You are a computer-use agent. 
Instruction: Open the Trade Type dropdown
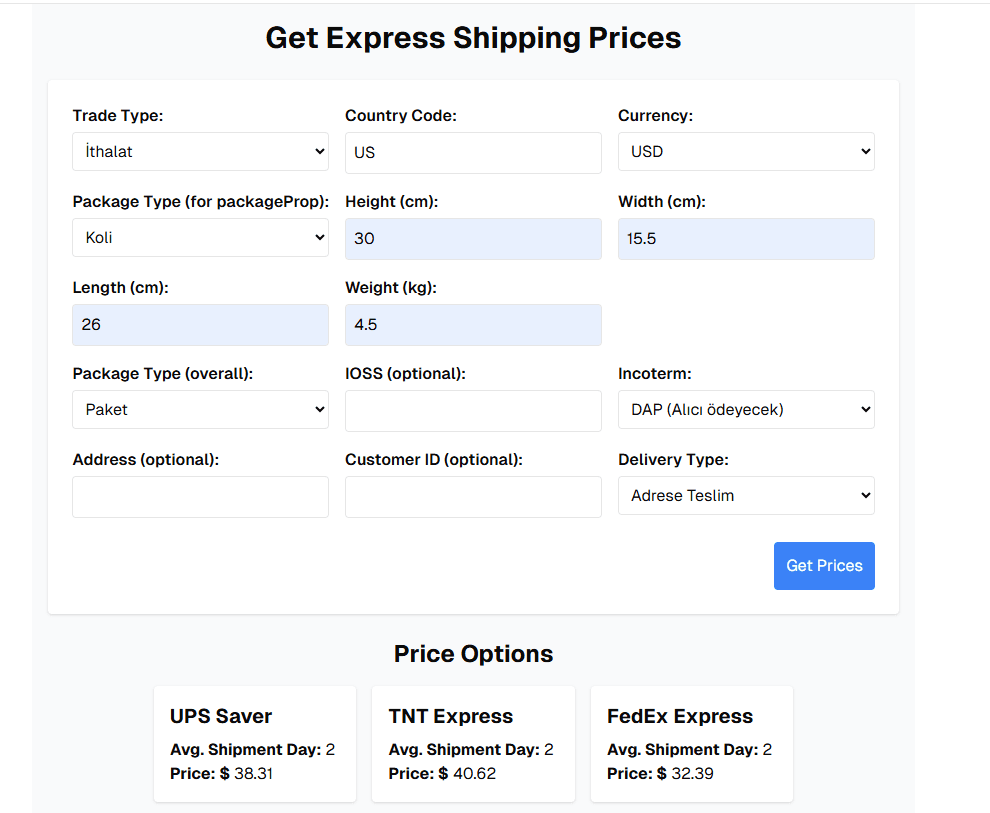[199, 151]
